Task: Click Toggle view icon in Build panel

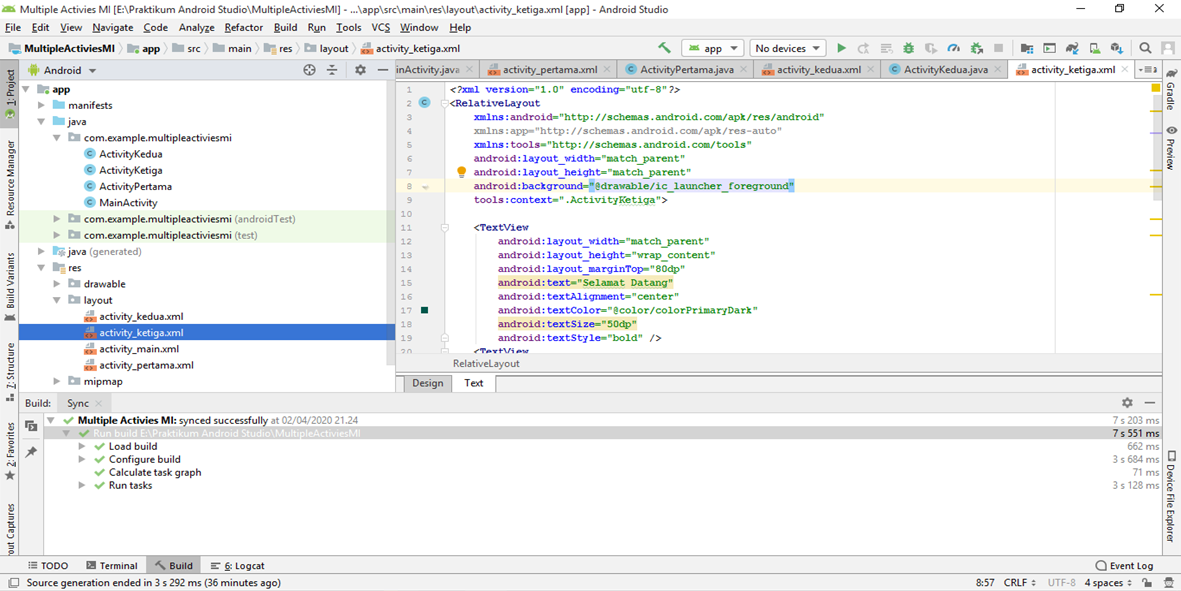Action: click(x=31, y=426)
